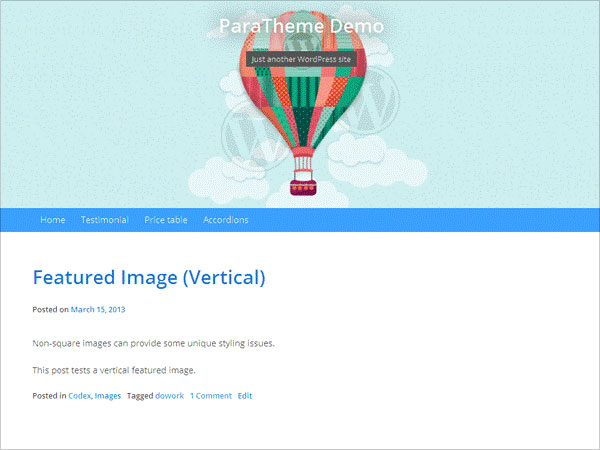Go to Home in the navigation bar
Image resolution: width=600 pixels, height=450 pixels.
tap(53, 220)
